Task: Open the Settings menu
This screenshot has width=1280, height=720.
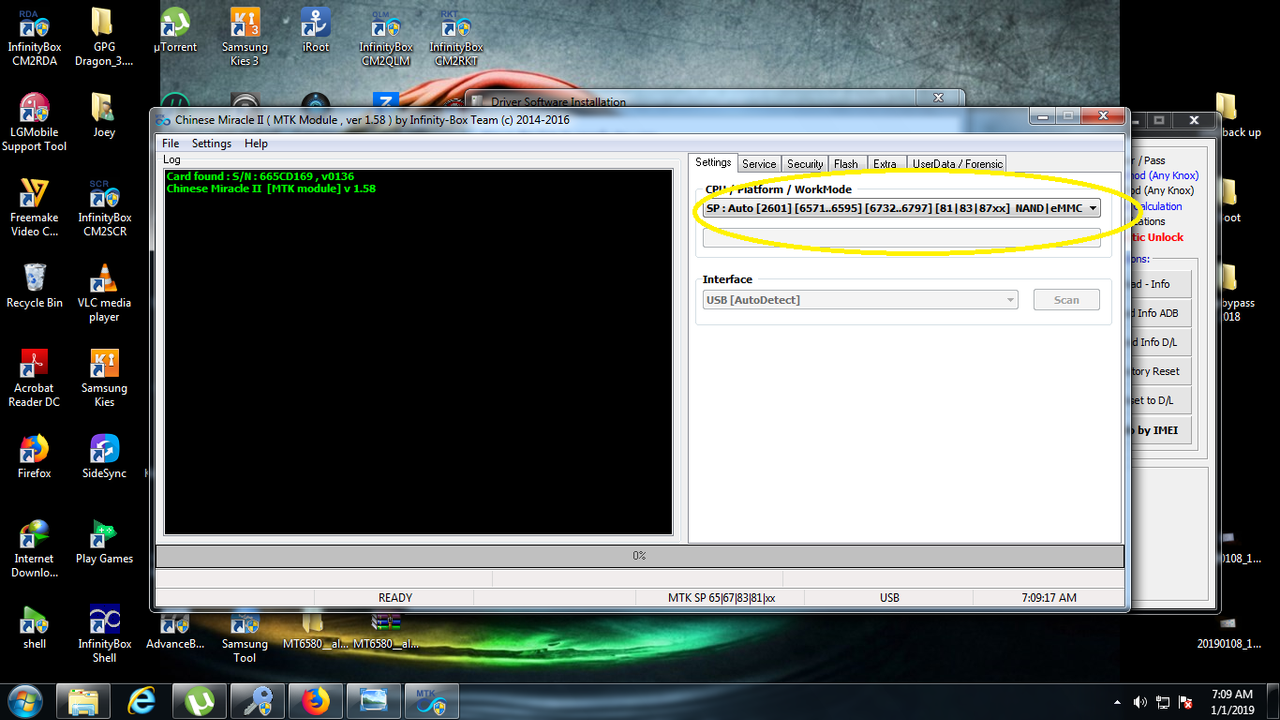Action: click(x=211, y=144)
